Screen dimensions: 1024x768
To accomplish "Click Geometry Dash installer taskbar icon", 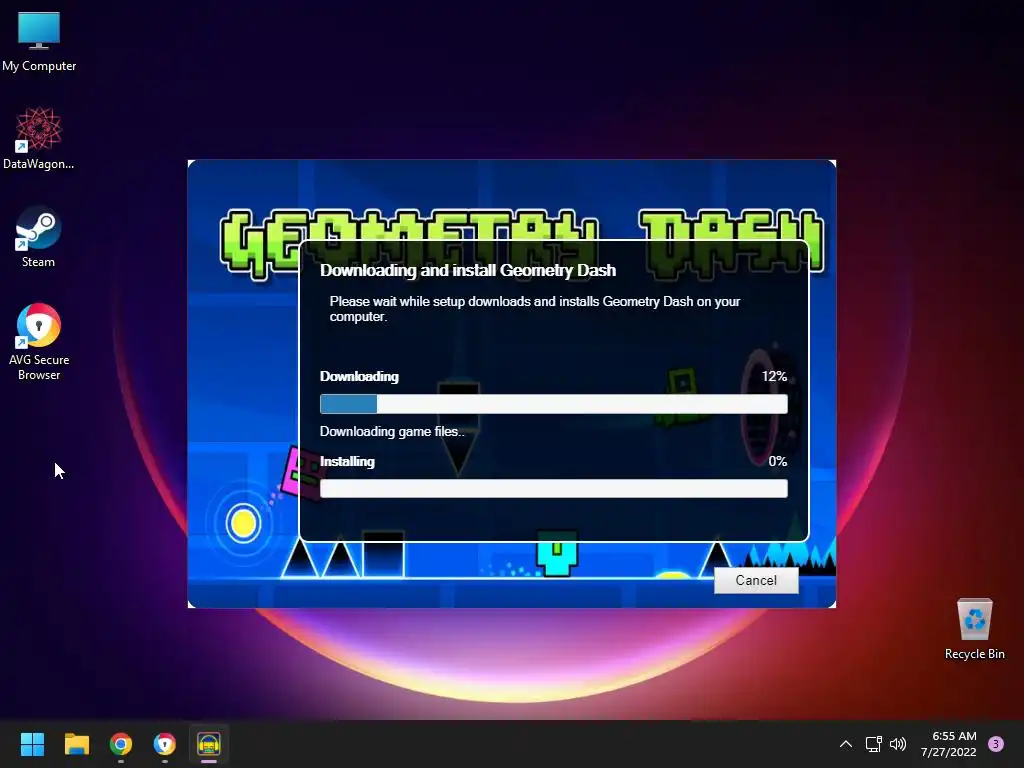I will click(209, 744).
